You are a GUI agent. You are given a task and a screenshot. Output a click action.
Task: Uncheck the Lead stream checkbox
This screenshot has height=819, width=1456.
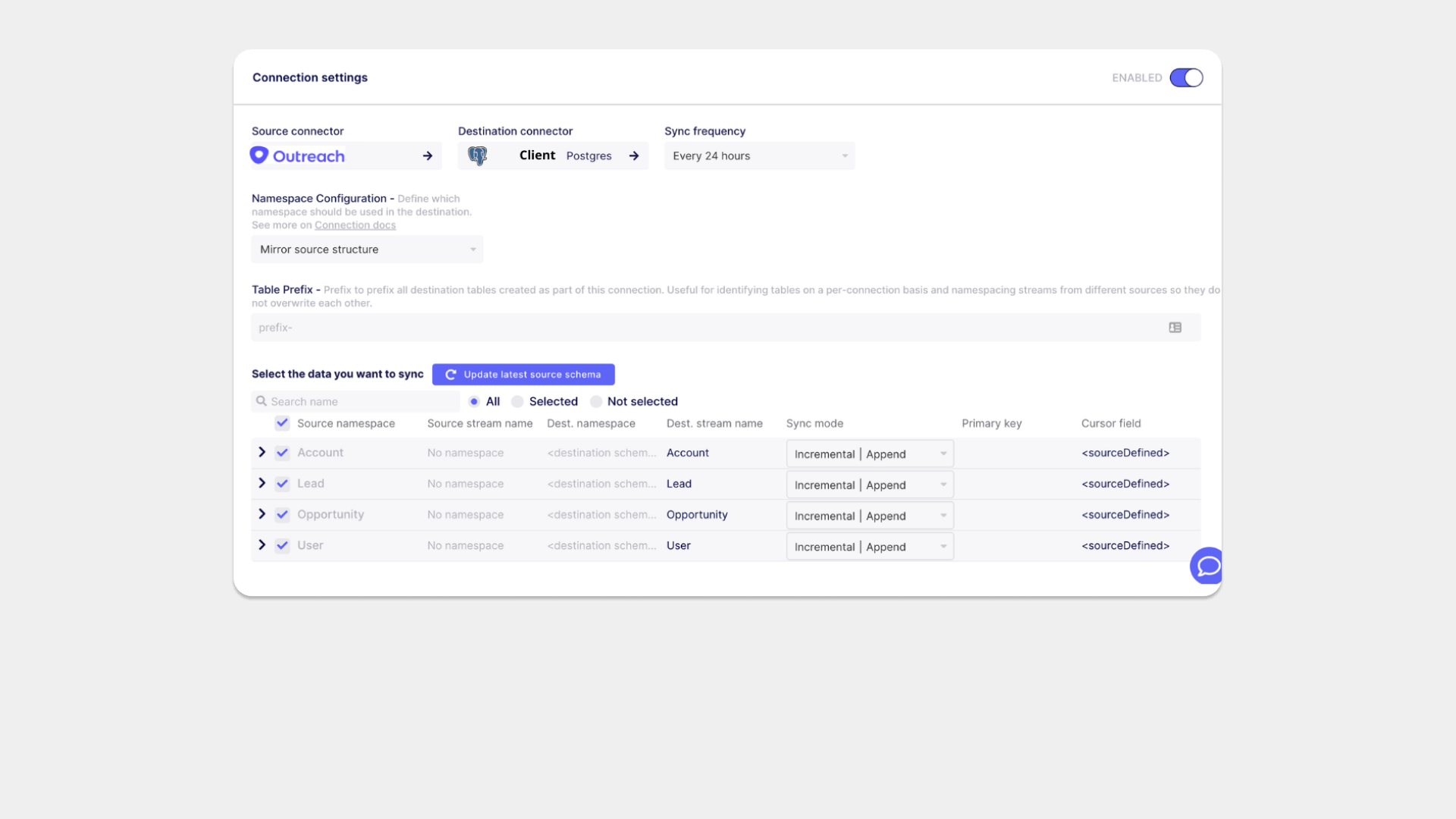click(282, 484)
